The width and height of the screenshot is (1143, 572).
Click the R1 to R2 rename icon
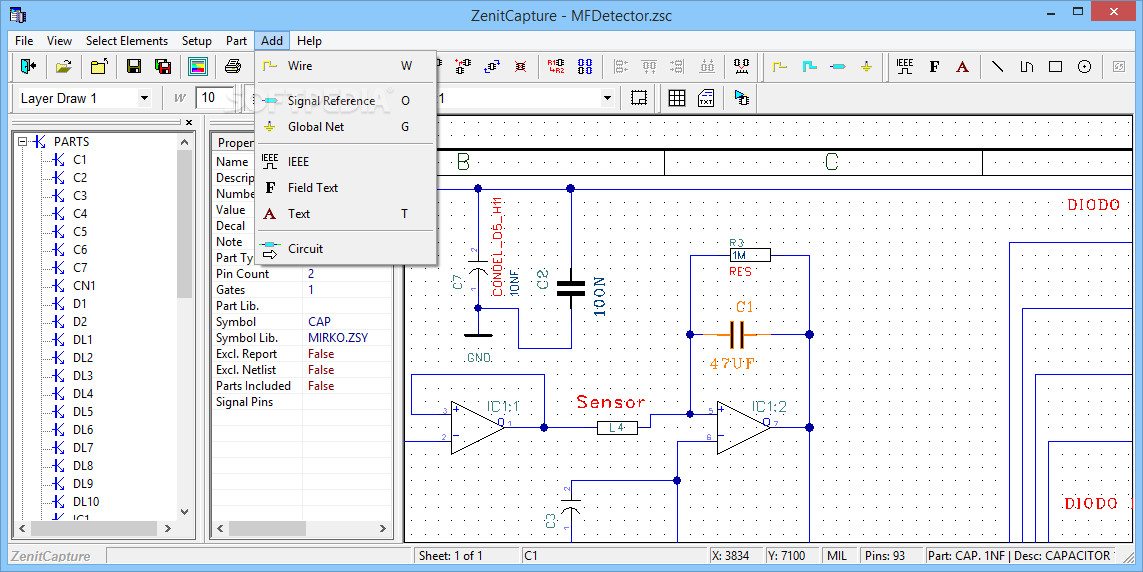pyautogui.click(x=555, y=67)
